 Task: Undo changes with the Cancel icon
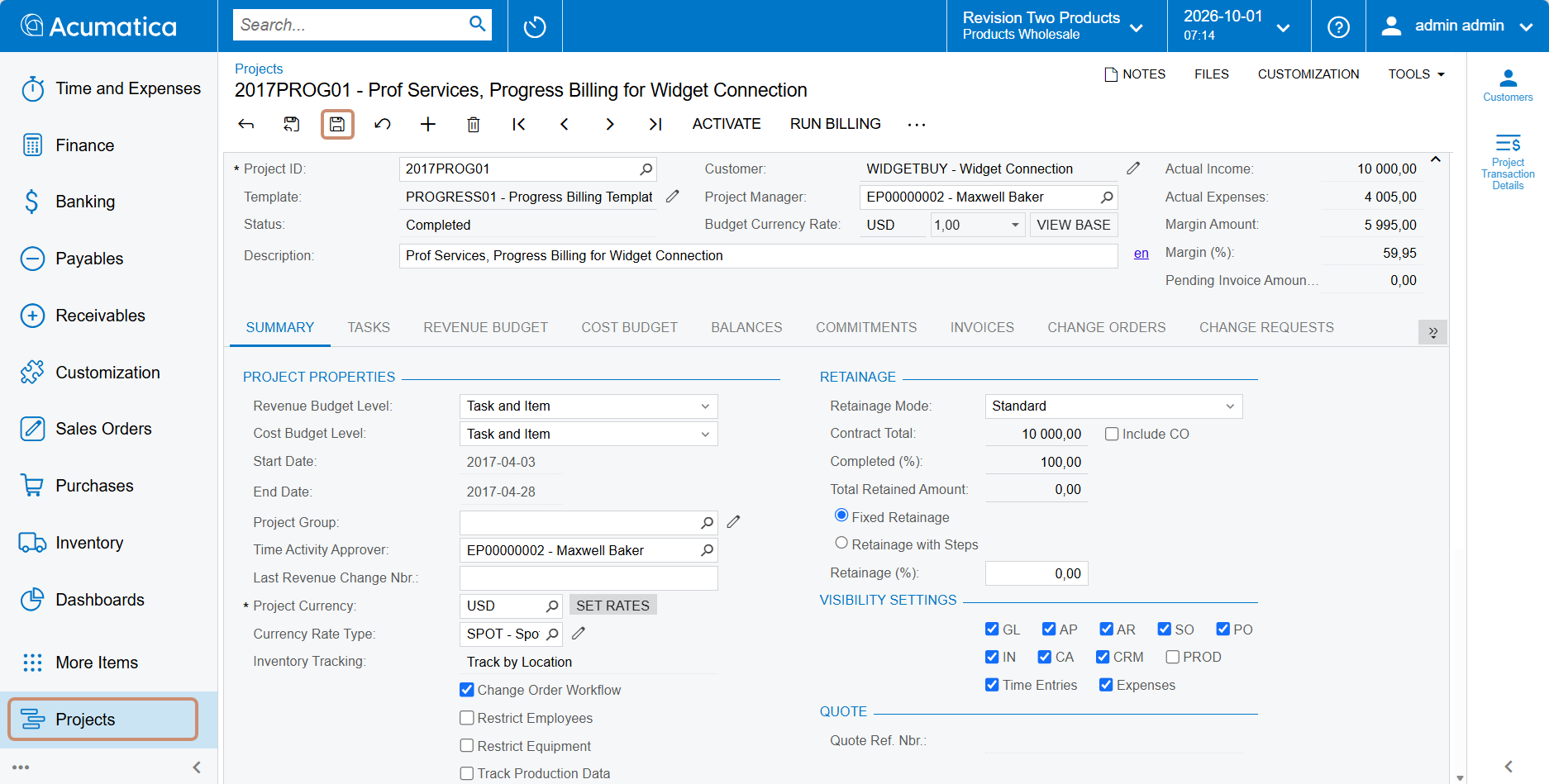[383, 124]
